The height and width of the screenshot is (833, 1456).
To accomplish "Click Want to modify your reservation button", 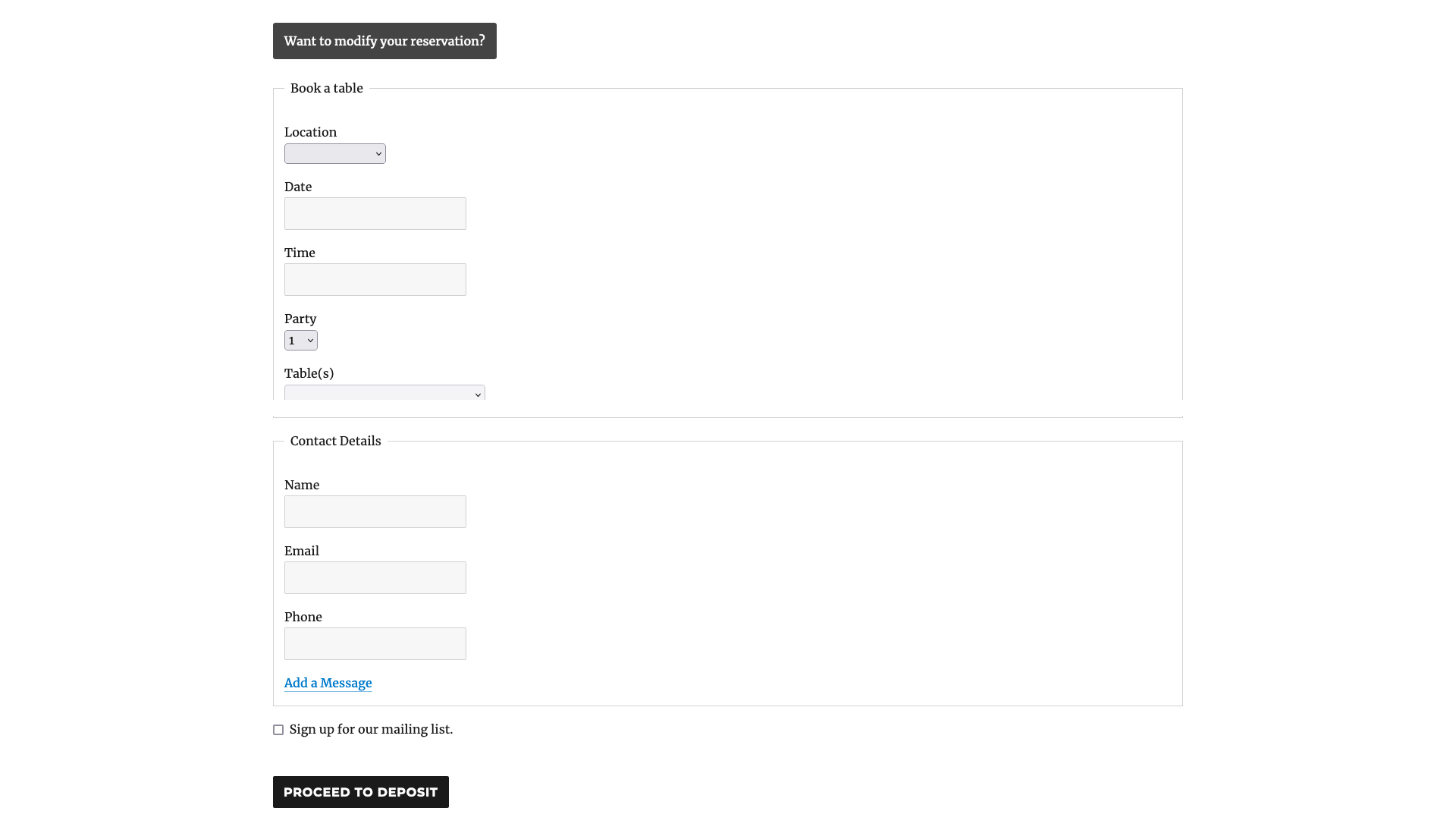I will tap(384, 41).
